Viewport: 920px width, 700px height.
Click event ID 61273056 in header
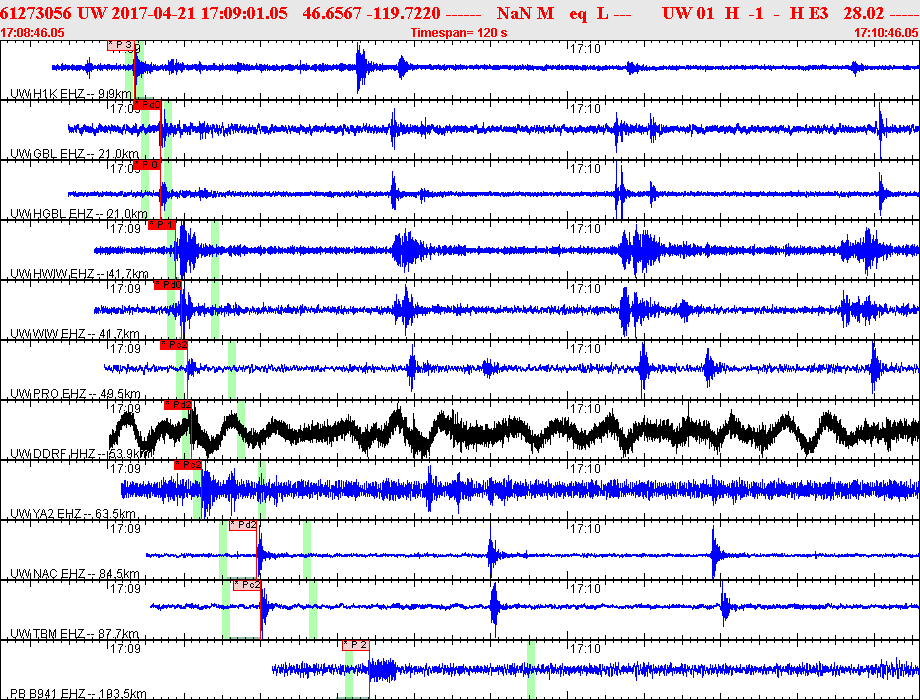point(36,13)
